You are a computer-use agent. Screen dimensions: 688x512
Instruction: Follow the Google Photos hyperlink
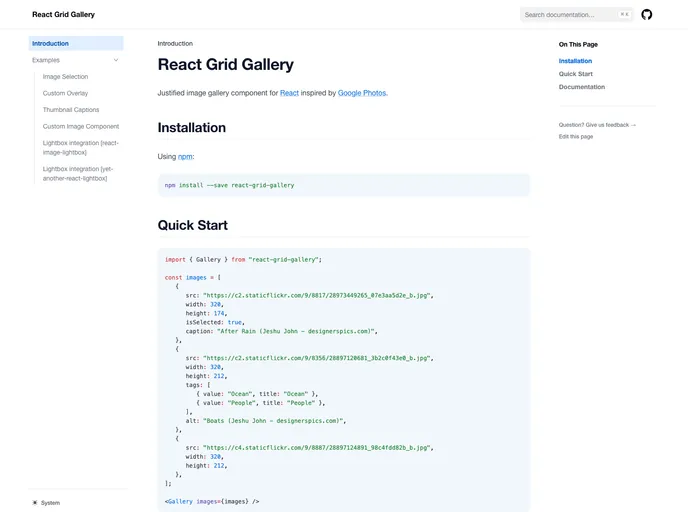(x=362, y=93)
